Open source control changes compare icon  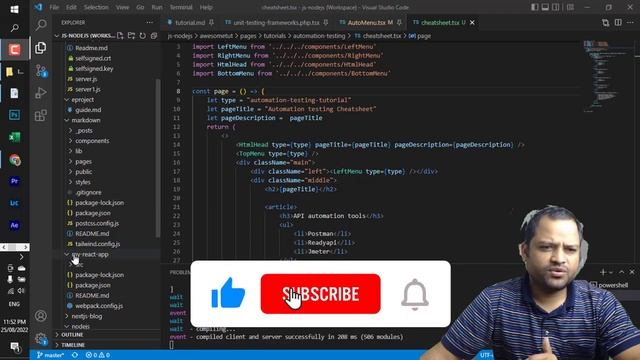(x=606, y=22)
